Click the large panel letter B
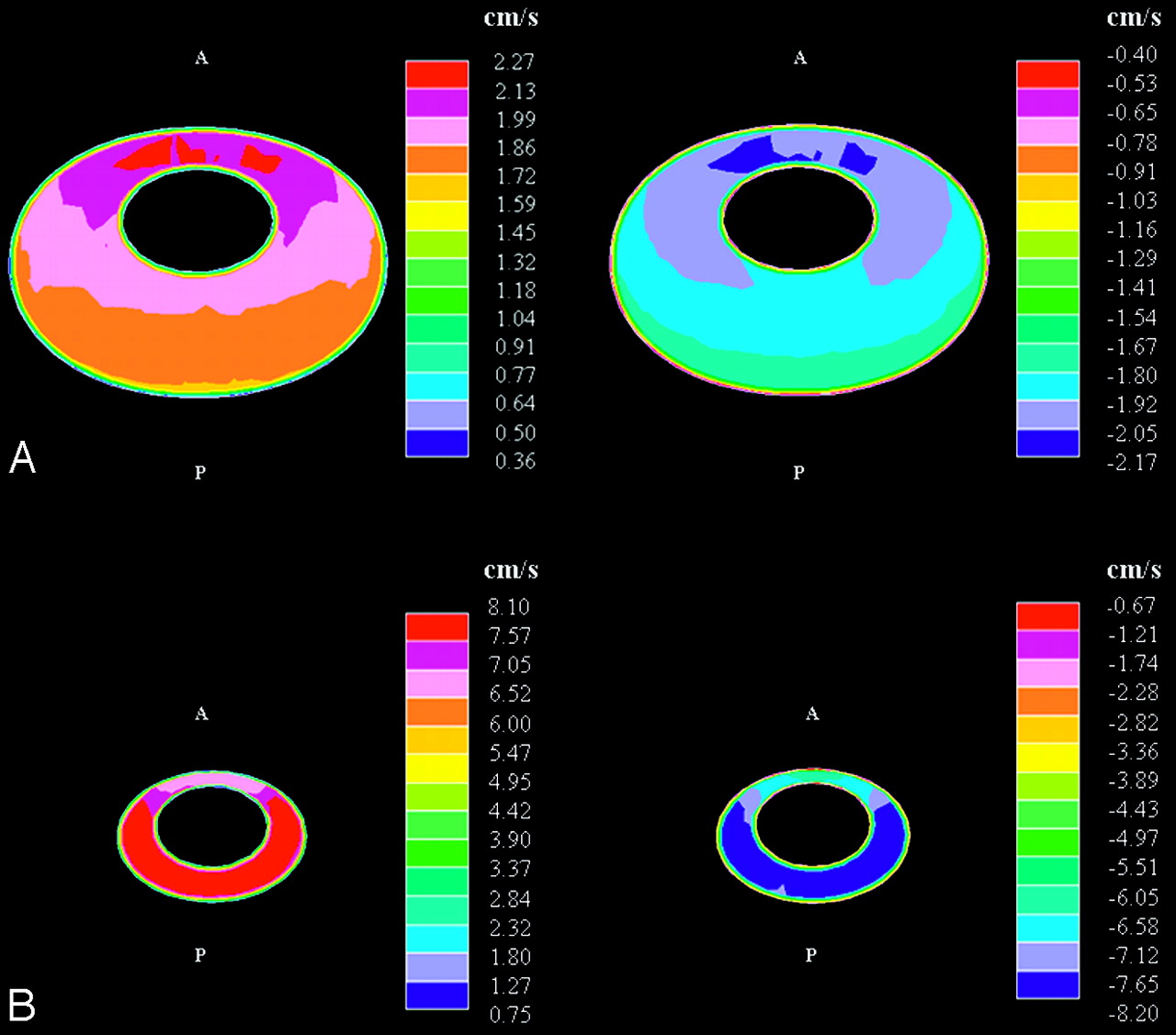This screenshot has width=1176, height=1035. click(x=22, y=1006)
